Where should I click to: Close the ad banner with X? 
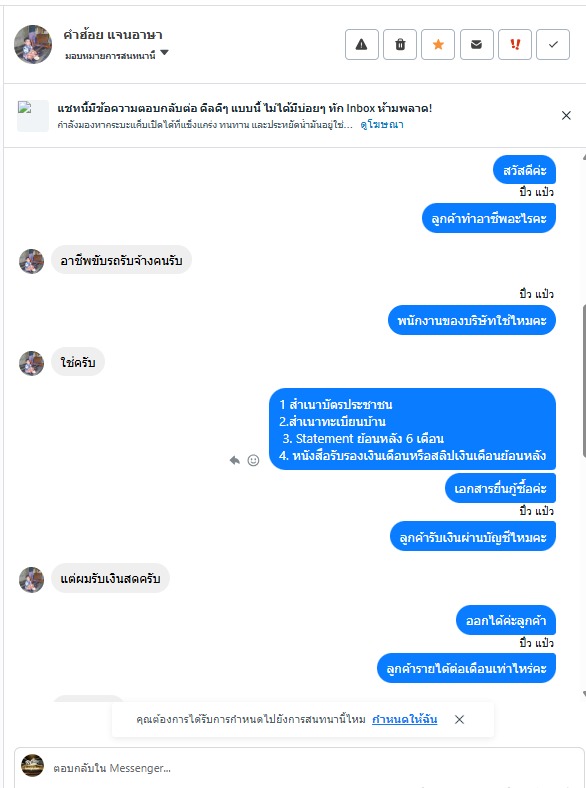tap(566, 116)
